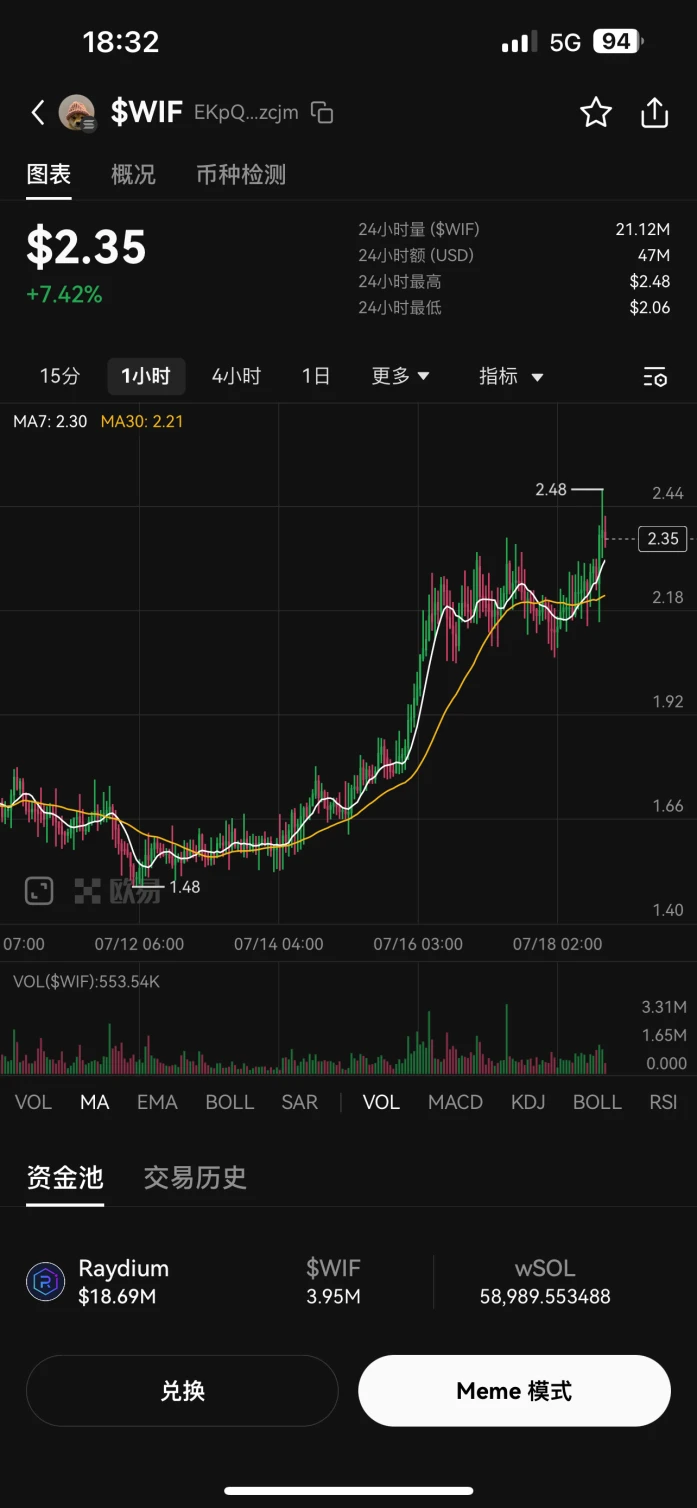Open the 交易历史 tab
Image resolution: width=697 pixels, height=1508 pixels.
click(195, 1177)
